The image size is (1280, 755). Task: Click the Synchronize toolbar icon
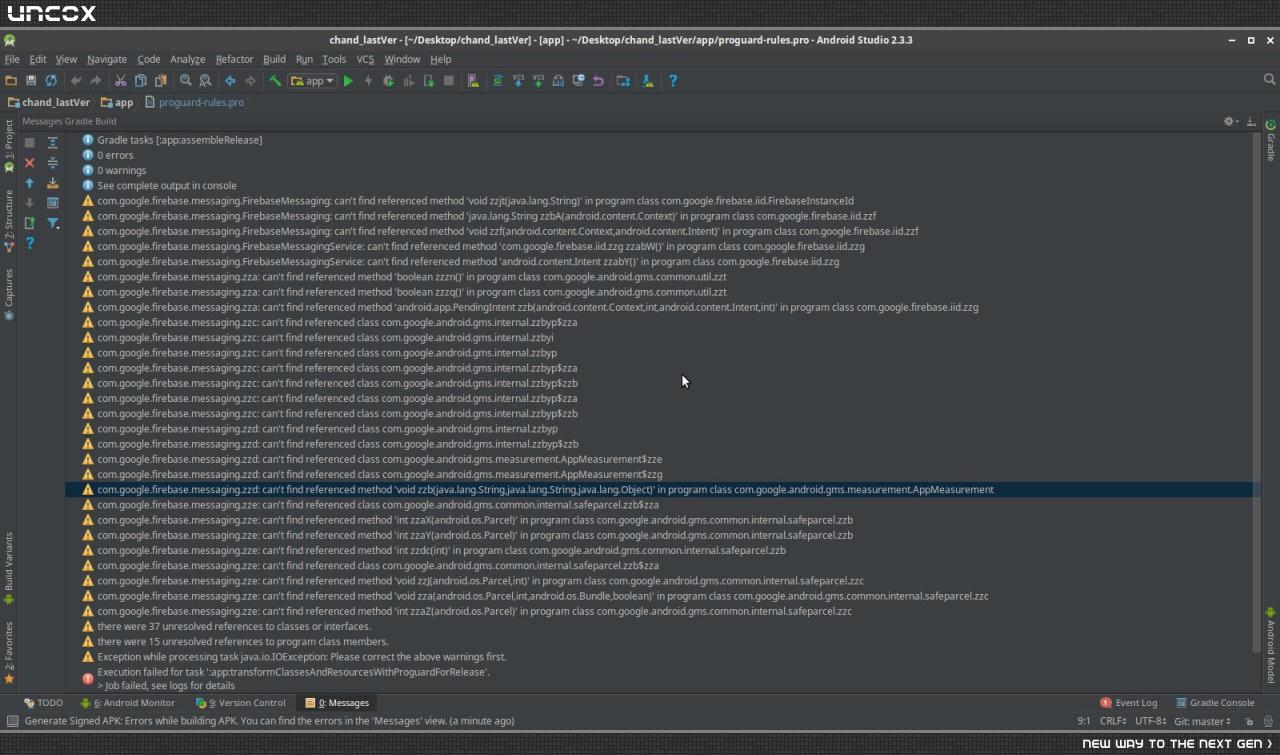coord(51,81)
